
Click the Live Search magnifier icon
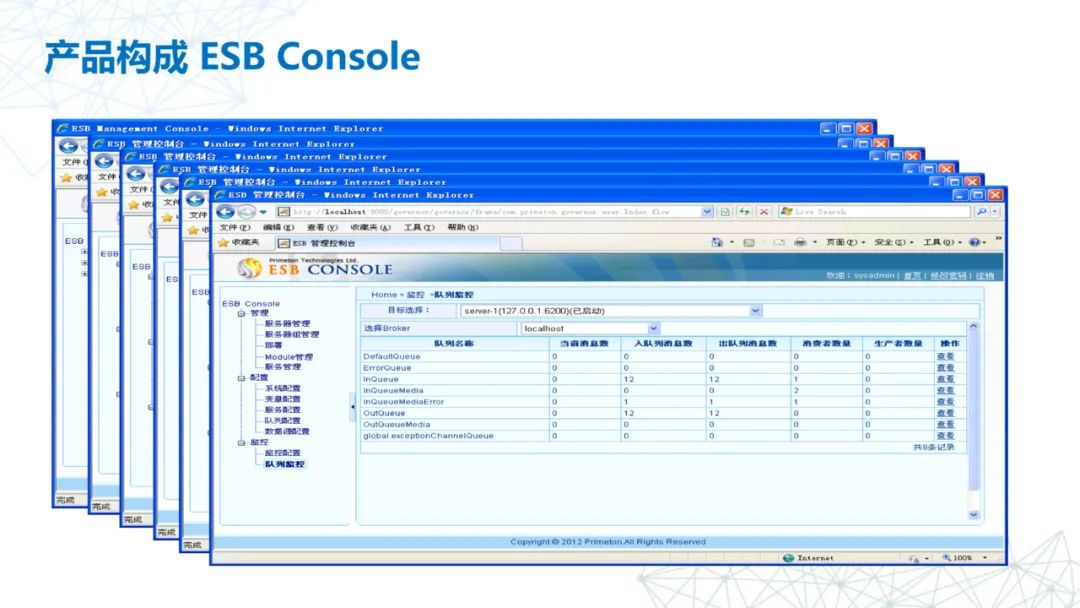click(982, 212)
